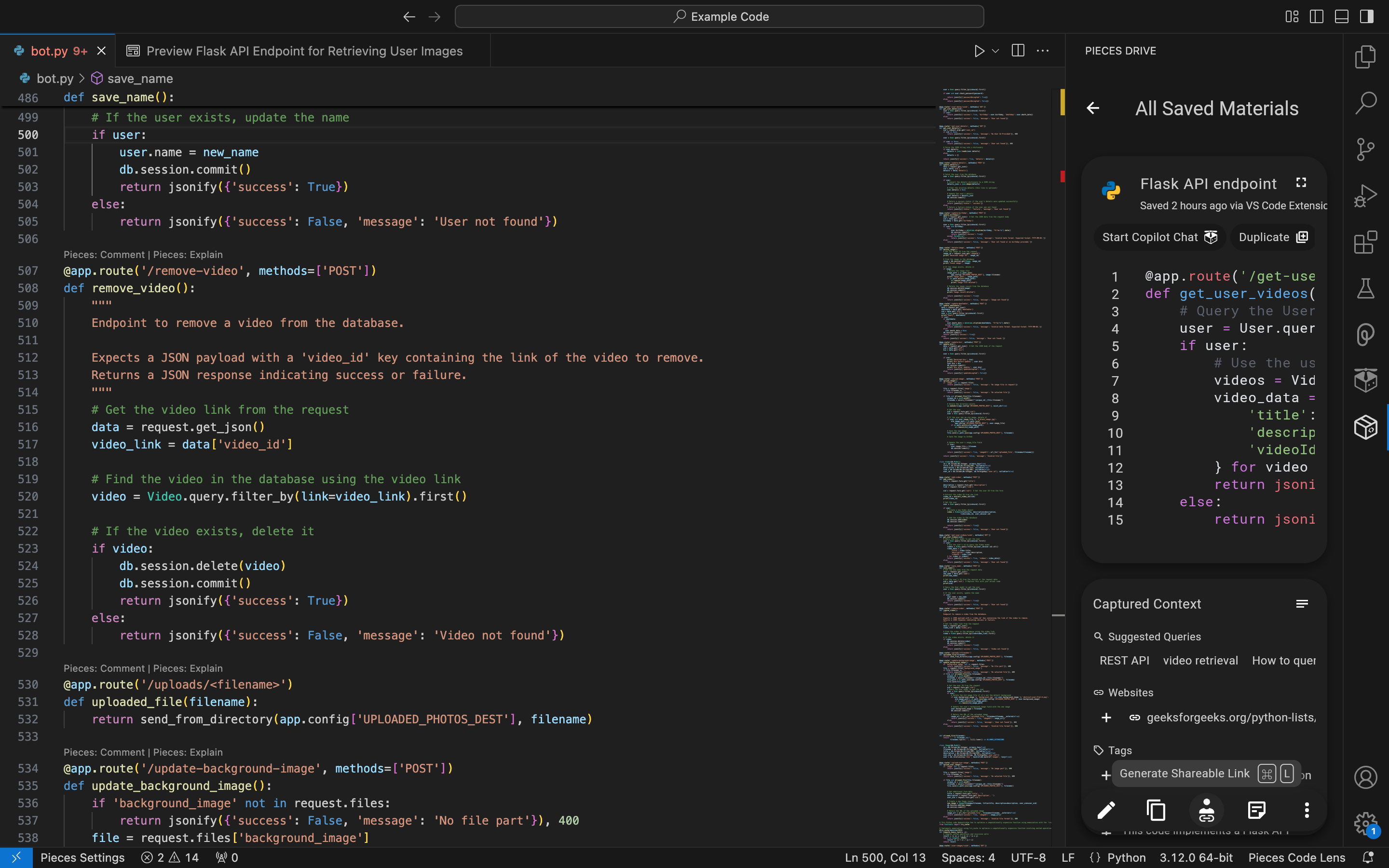Open the Search view icon
The width and height of the screenshot is (1389, 868).
[x=1365, y=103]
